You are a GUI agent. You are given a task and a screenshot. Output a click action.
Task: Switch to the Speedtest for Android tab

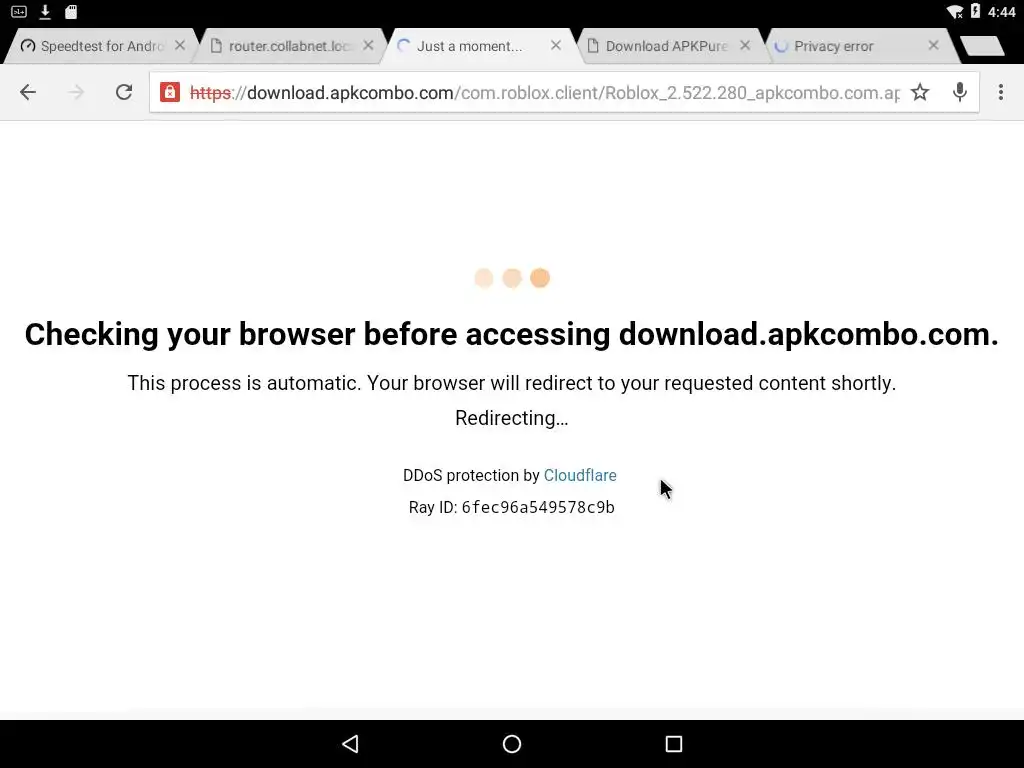click(91, 46)
